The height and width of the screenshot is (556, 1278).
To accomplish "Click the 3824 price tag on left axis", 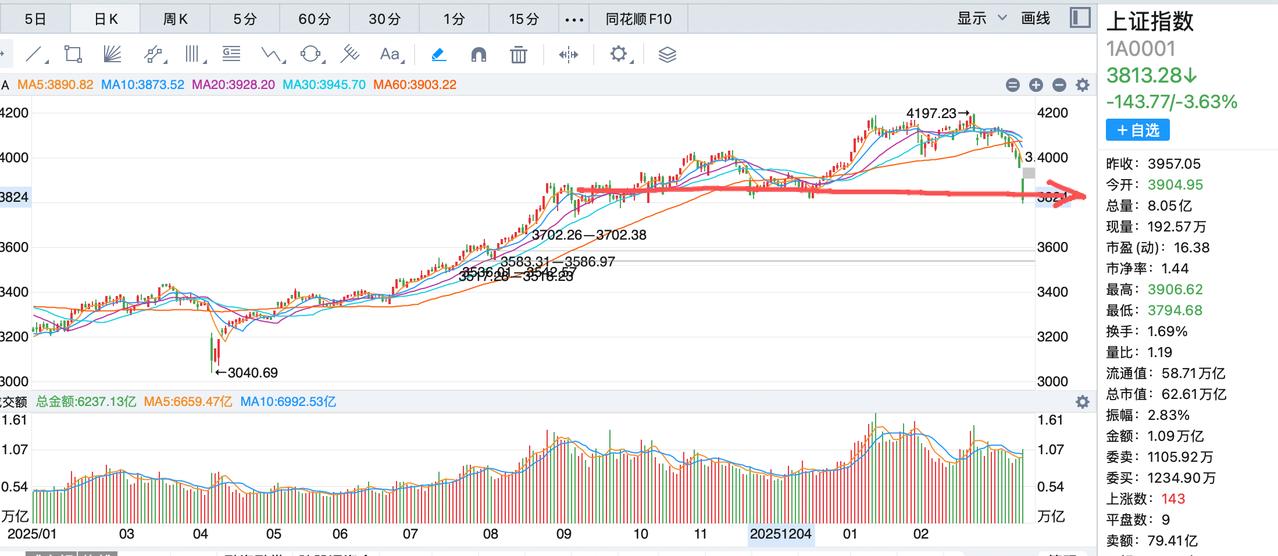I will point(15,198).
